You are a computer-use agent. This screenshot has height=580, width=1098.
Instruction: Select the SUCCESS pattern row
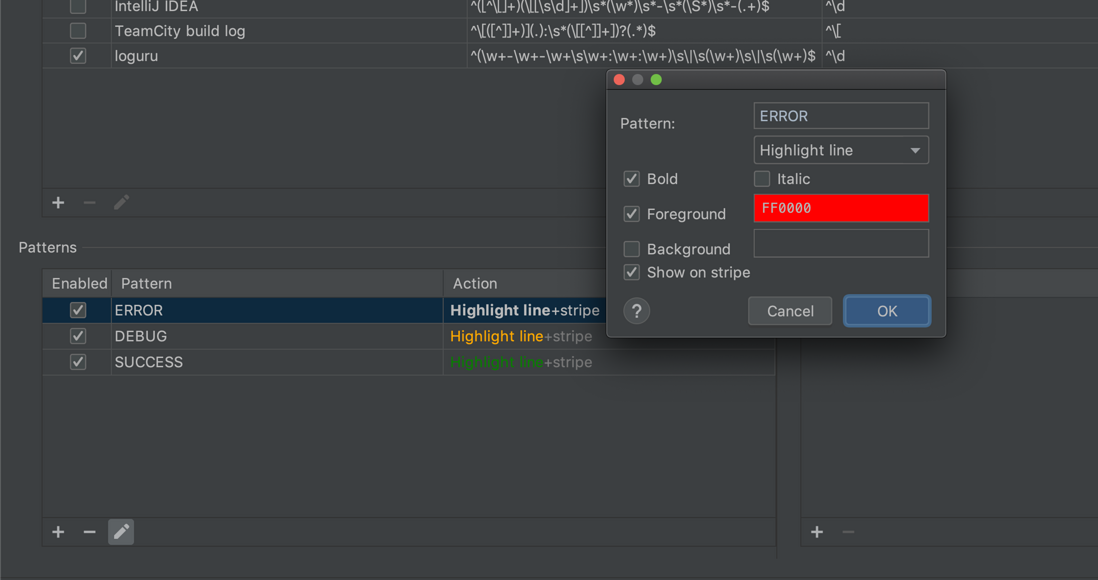click(x=408, y=362)
